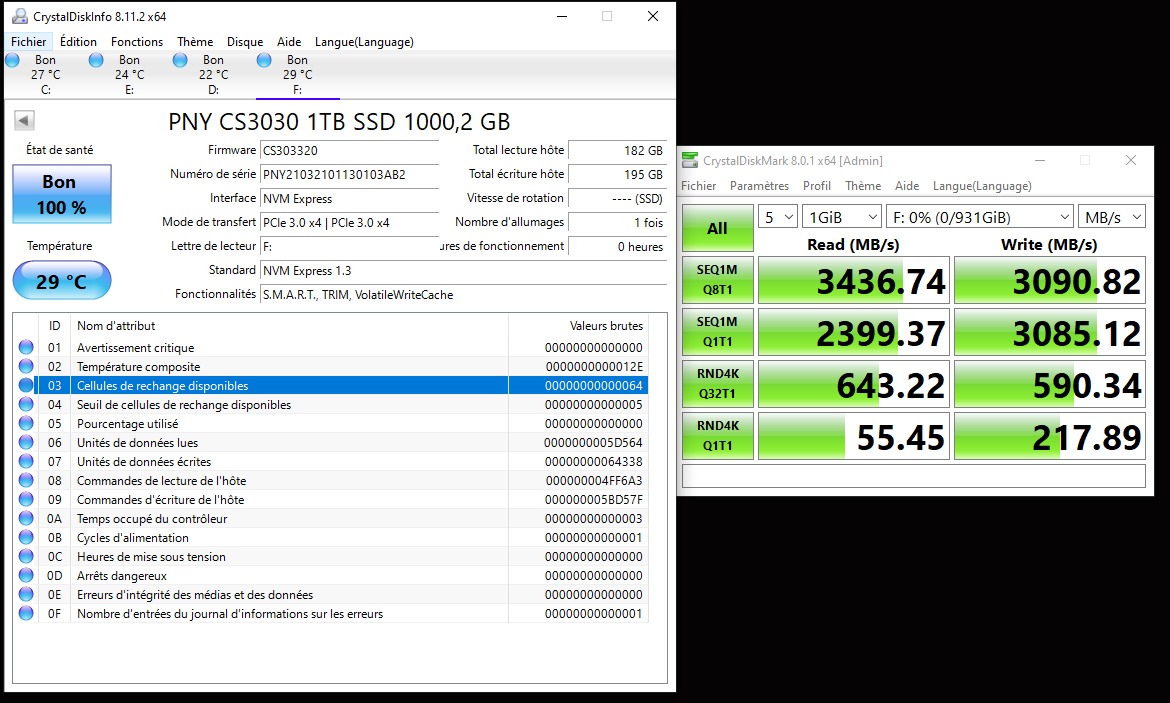
Task: Select the F: drive status orb
Action: pyautogui.click(x=264, y=60)
